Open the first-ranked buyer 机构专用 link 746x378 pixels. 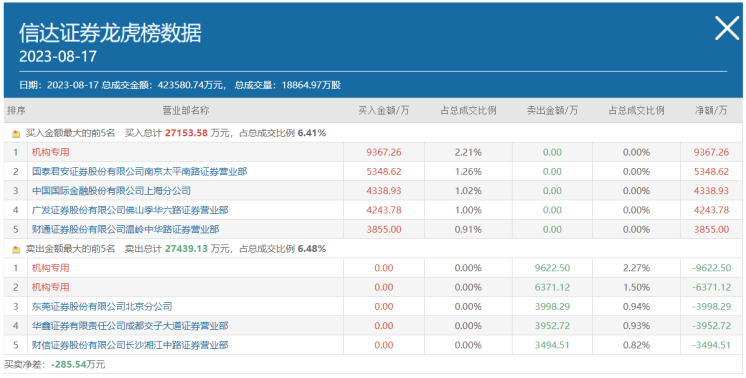[50, 152]
